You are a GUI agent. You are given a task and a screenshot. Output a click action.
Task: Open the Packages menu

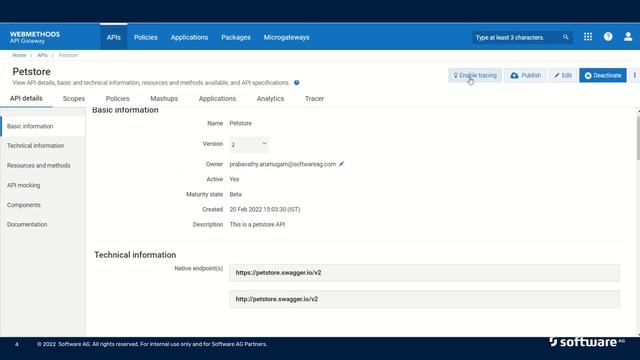236,37
